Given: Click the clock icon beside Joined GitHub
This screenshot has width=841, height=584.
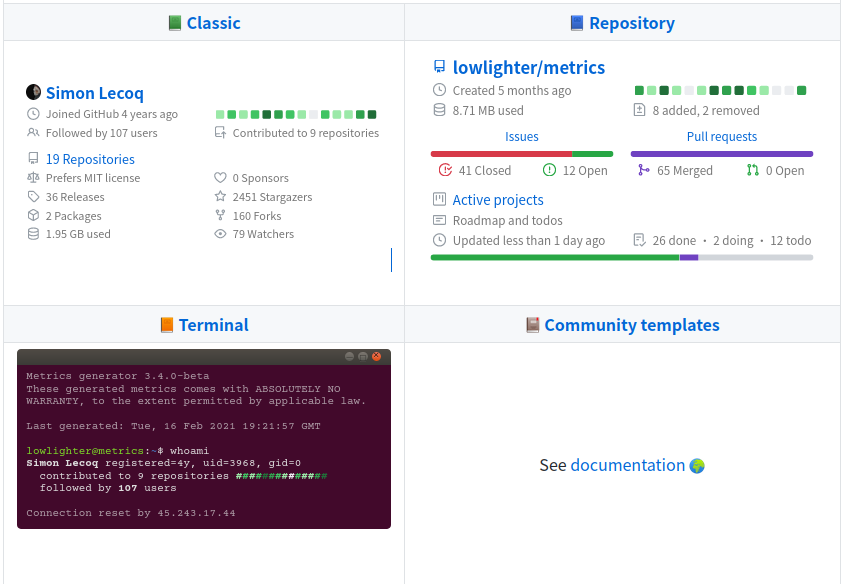Looking at the screenshot, I should [x=33, y=114].
